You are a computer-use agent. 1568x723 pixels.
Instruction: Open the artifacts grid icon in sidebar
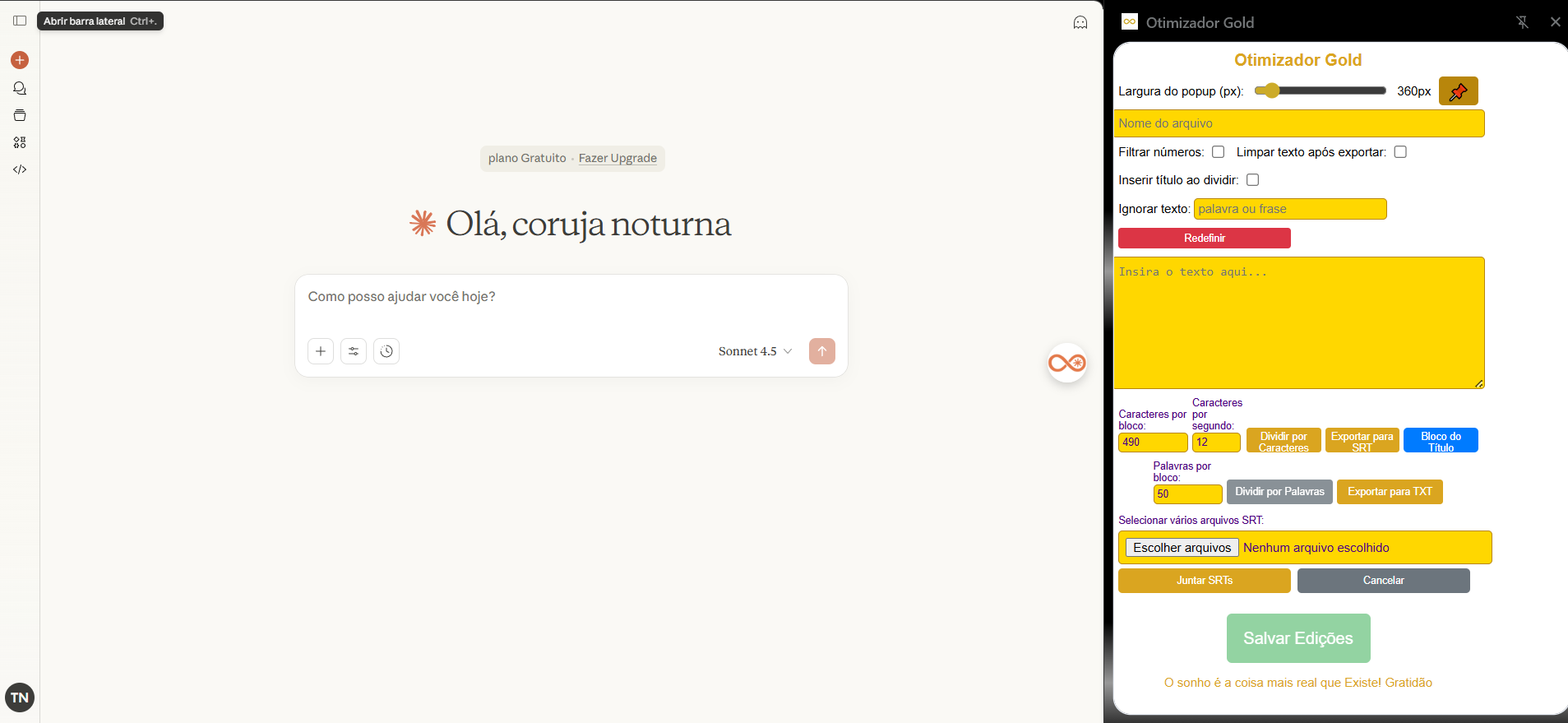[x=20, y=142]
